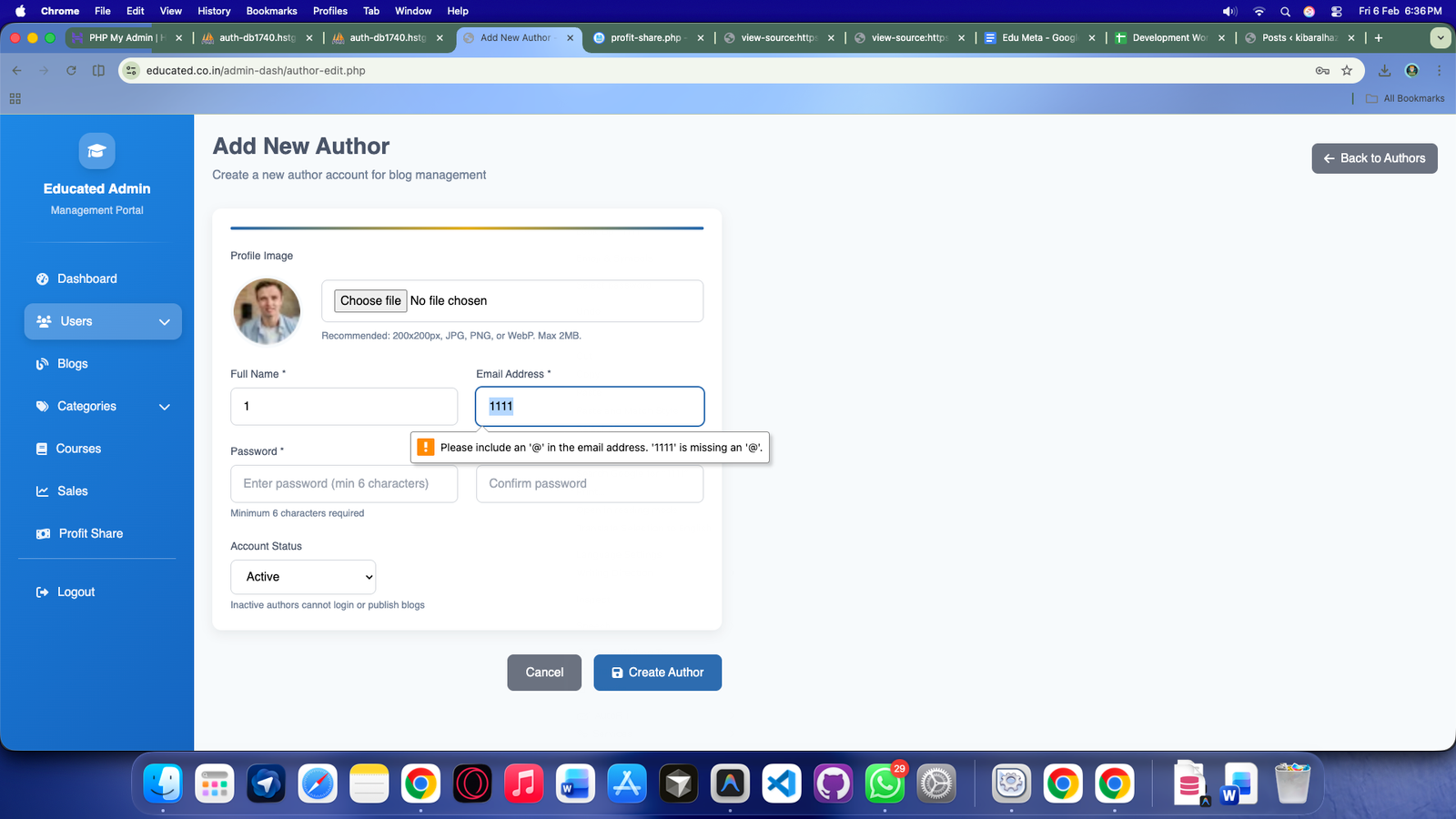Open the Account Status dropdown
1456x819 pixels.
pos(303,577)
